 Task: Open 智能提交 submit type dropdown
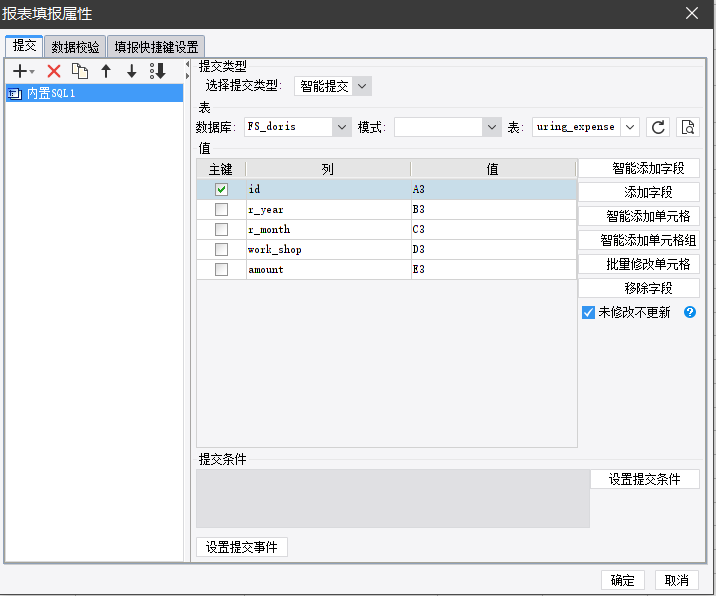tap(362, 86)
